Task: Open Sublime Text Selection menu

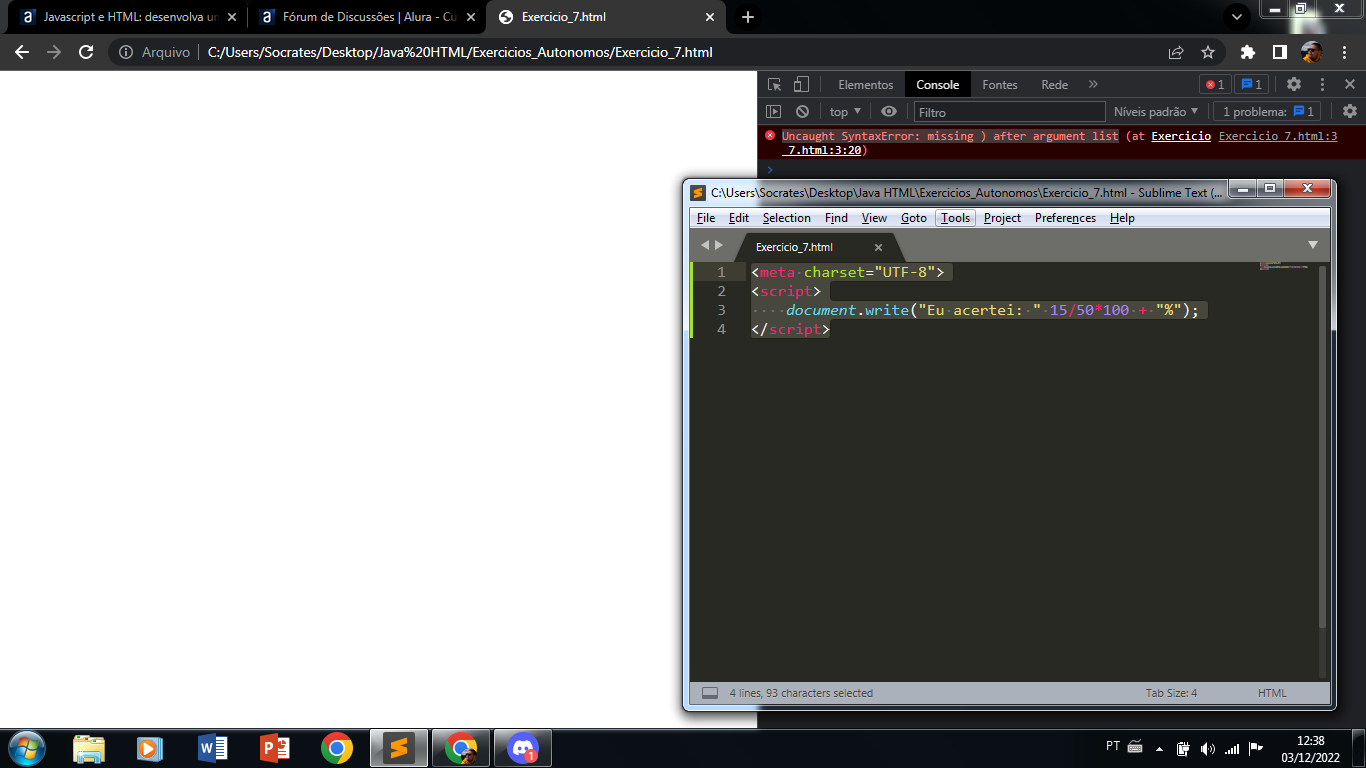Action: click(787, 218)
